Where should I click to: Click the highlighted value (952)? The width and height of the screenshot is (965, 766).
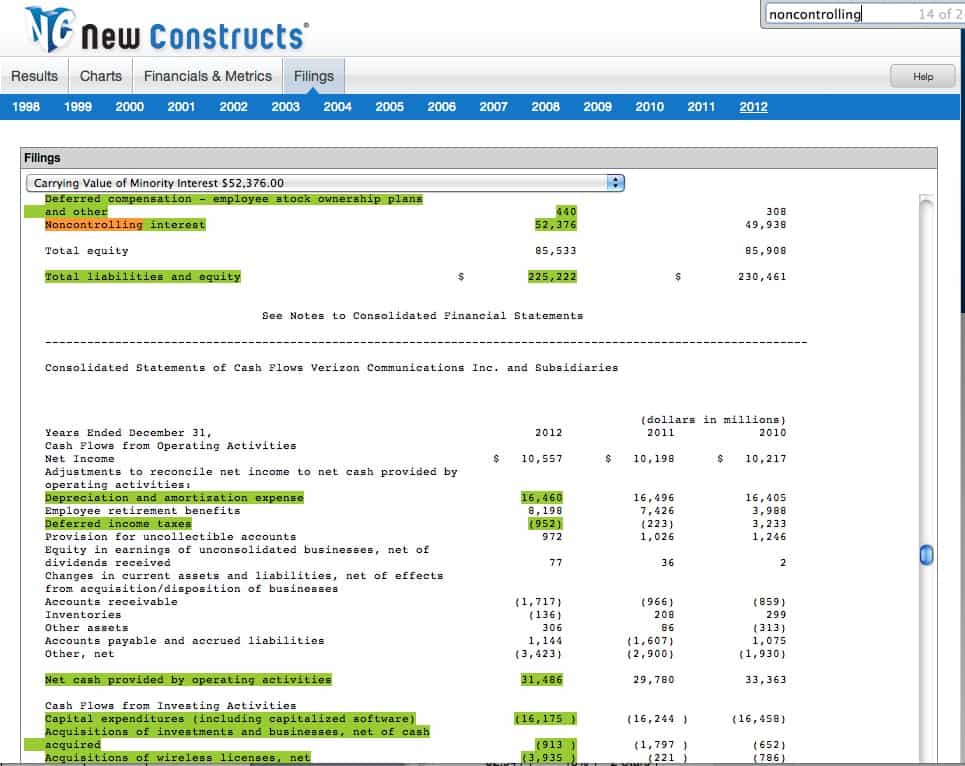[545, 524]
